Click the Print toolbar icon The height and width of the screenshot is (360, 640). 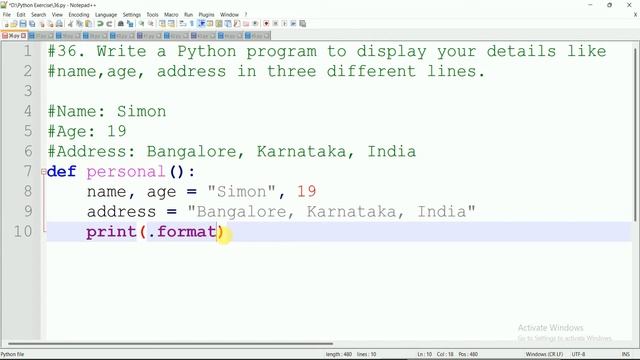59,24
